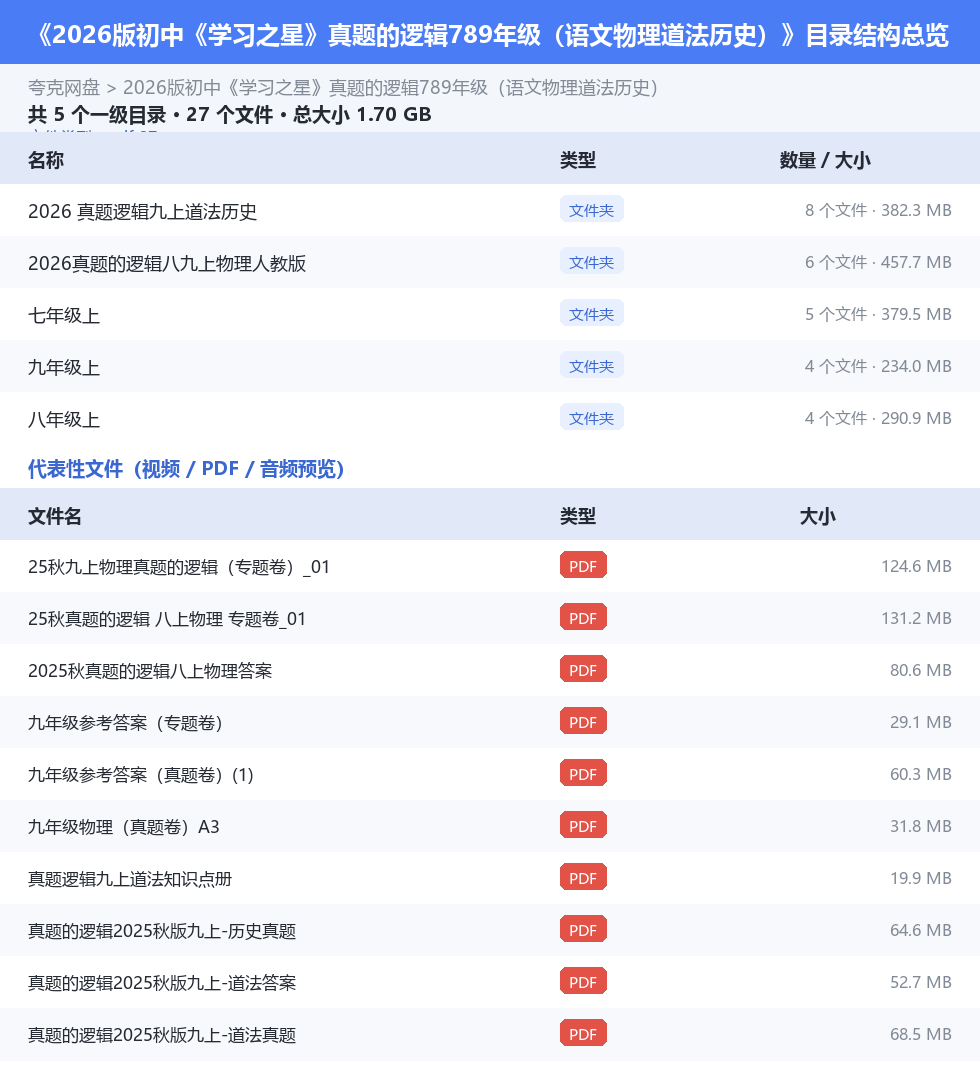Open the 七年级上 folder row
This screenshot has width=980, height=1092.
(490, 315)
